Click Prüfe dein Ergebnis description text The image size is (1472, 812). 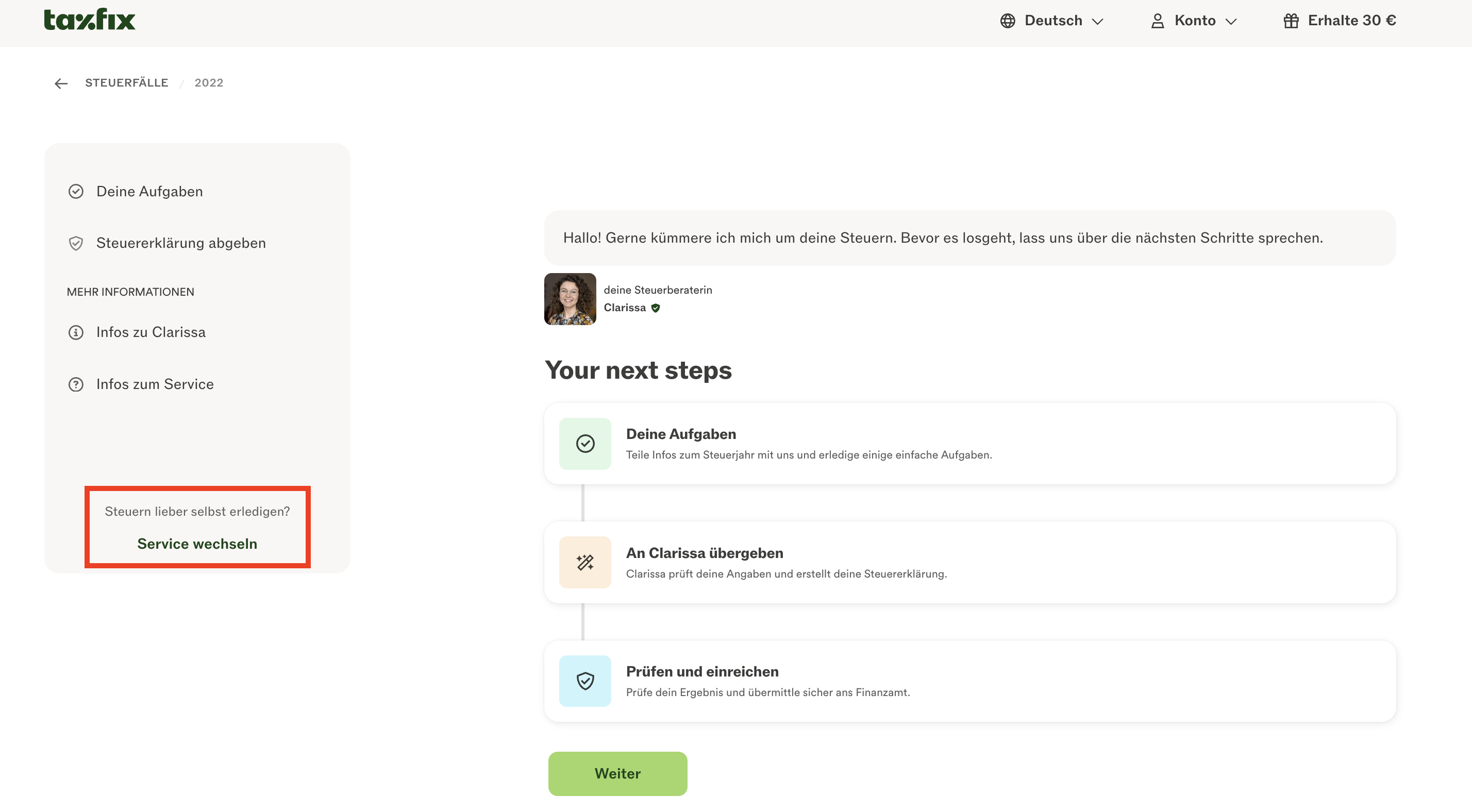[768, 692]
